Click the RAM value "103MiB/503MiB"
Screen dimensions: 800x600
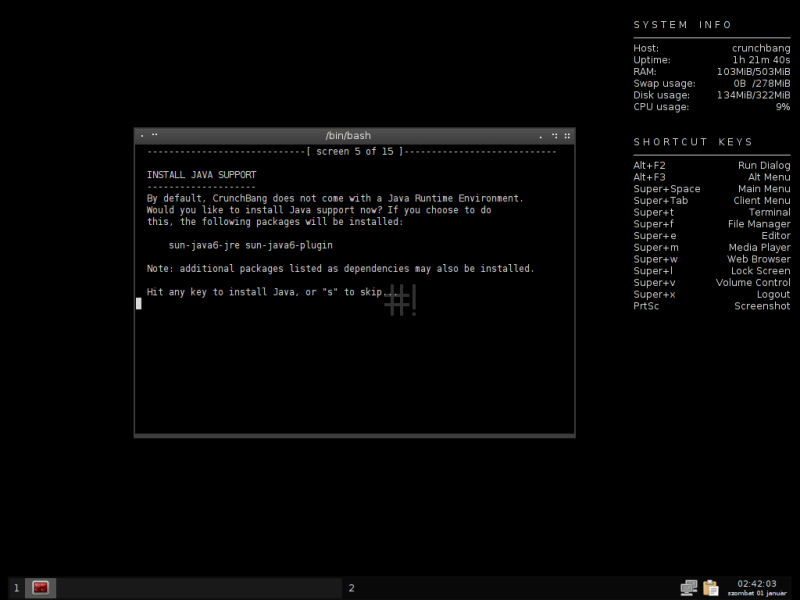coord(754,71)
